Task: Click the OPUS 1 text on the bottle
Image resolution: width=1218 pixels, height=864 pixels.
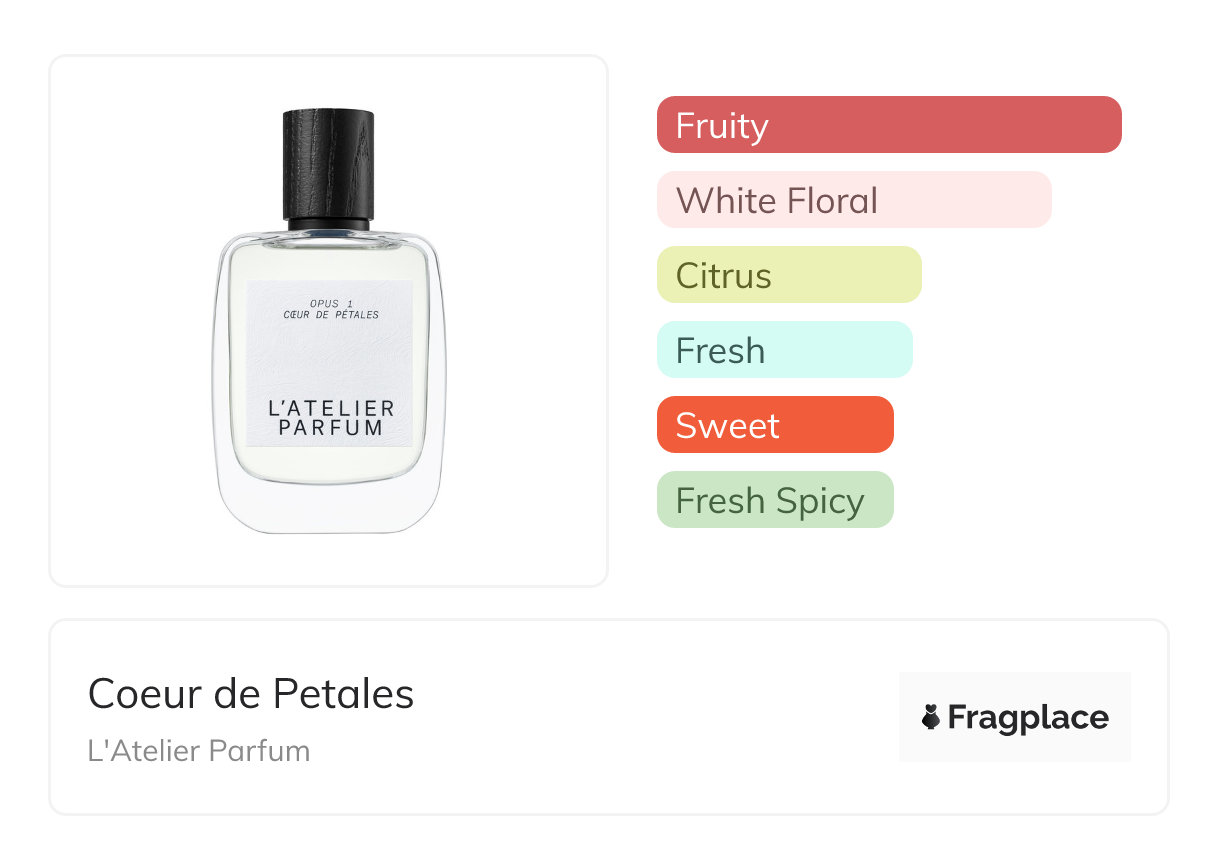Action: (x=329, y=302)
